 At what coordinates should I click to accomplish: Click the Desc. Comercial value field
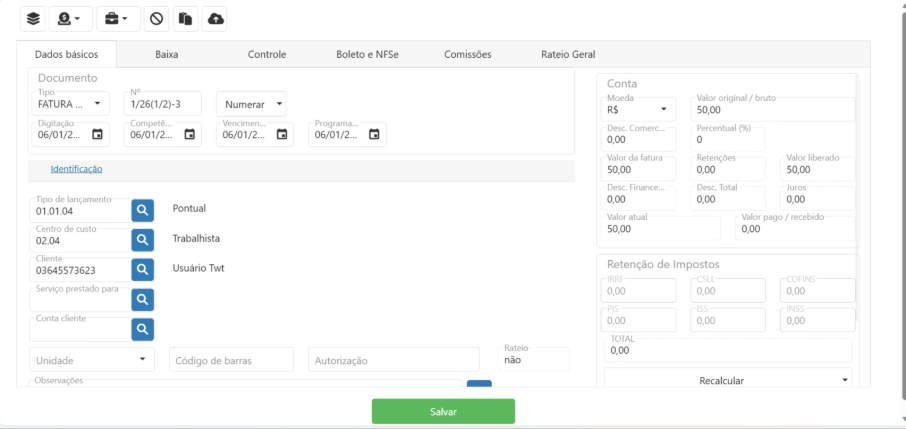click(640, 139)
